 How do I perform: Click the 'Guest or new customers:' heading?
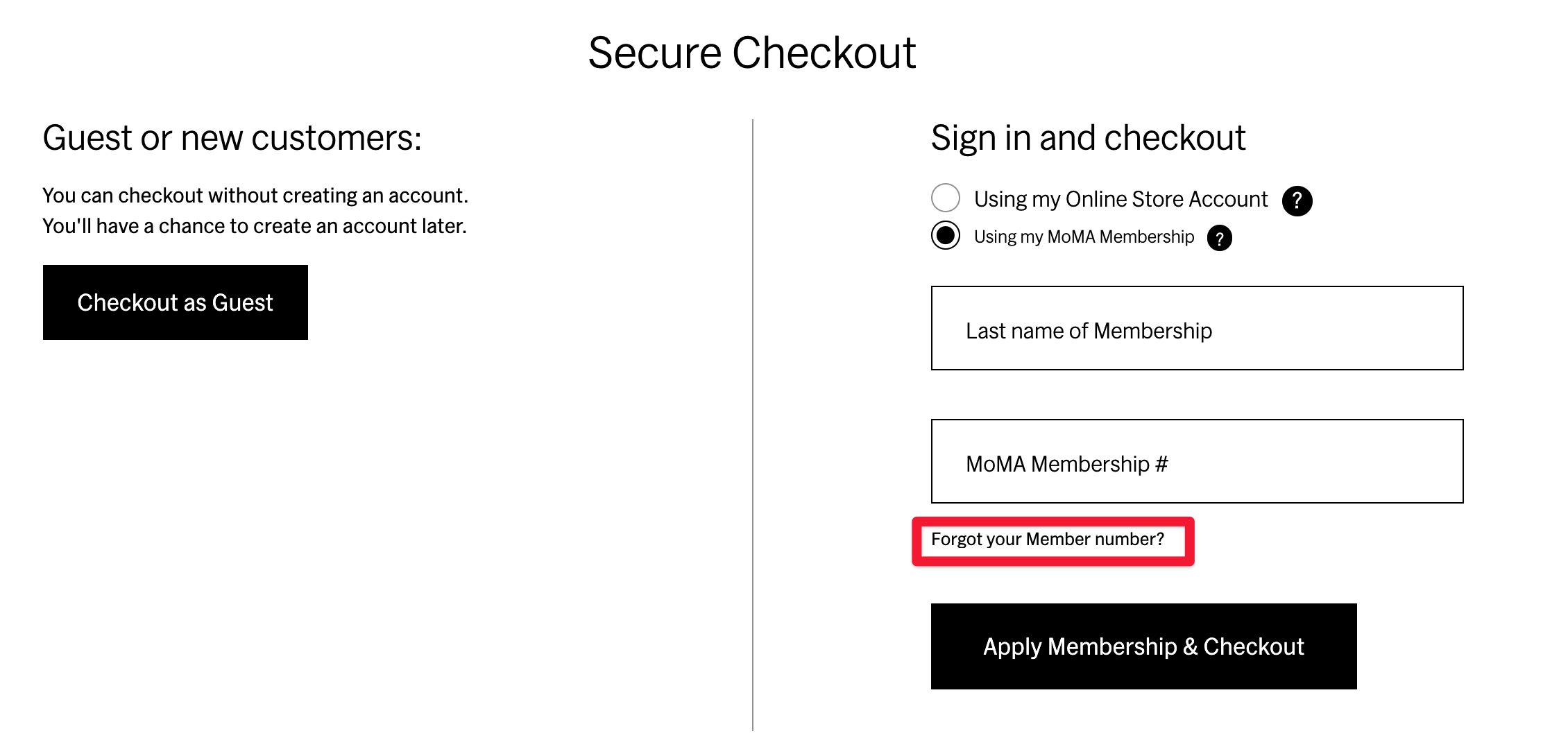coord(232,138)
